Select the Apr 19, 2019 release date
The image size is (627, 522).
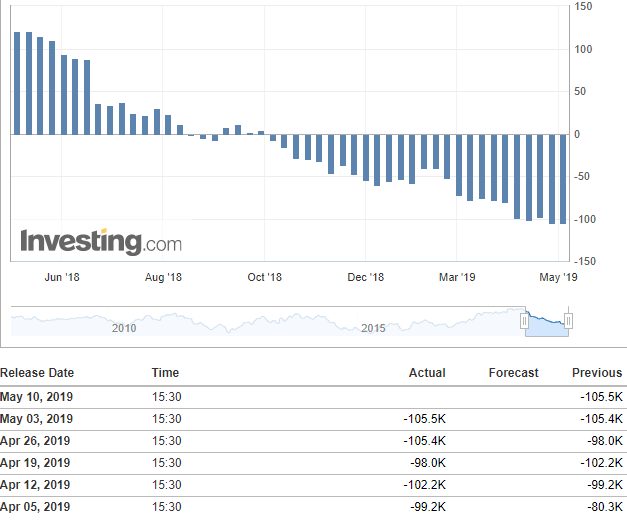pyautogui.click(x=35, y=463)
